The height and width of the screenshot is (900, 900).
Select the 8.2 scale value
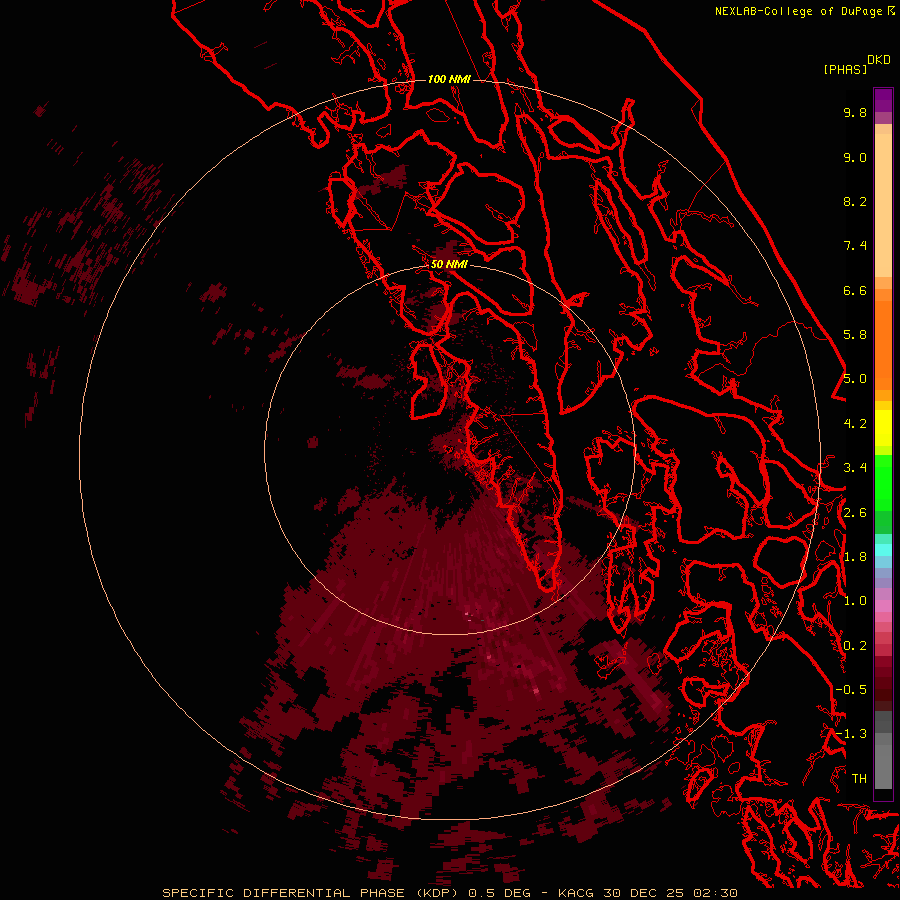(855, 201)
